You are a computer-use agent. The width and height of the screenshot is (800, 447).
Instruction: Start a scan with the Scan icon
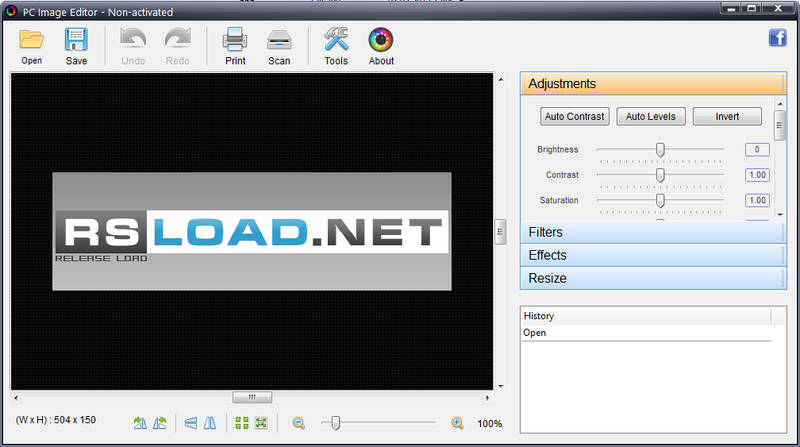pyautogui.click(x=279, y=40)
